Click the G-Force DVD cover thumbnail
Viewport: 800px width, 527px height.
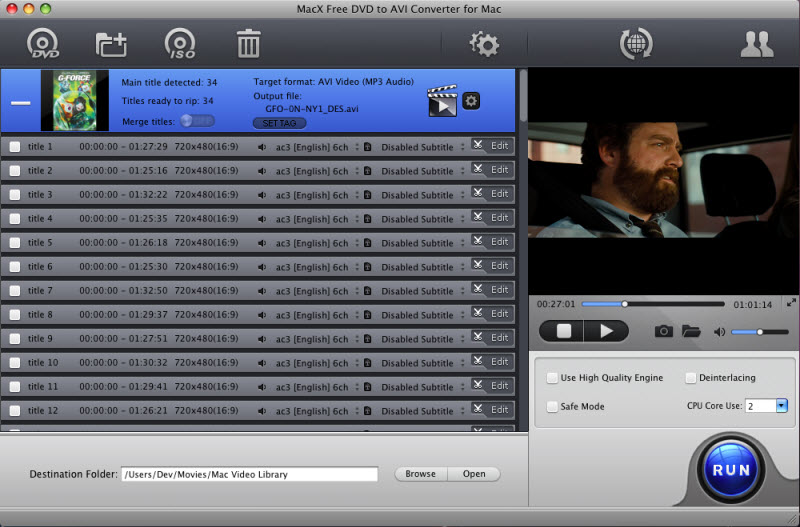pyautogui.click(x=74, y=101)
